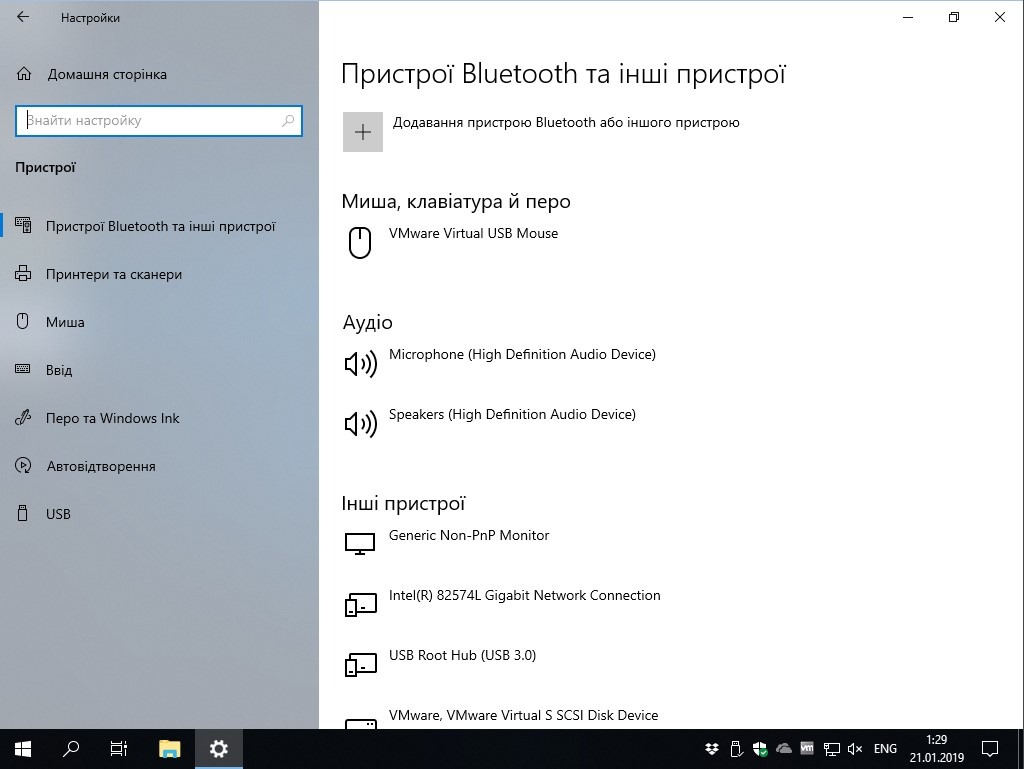Viewport: 1024px width, 769px height.
Task: Select USB Root Hub (USB 3.0)
Action: pos(462,655)
